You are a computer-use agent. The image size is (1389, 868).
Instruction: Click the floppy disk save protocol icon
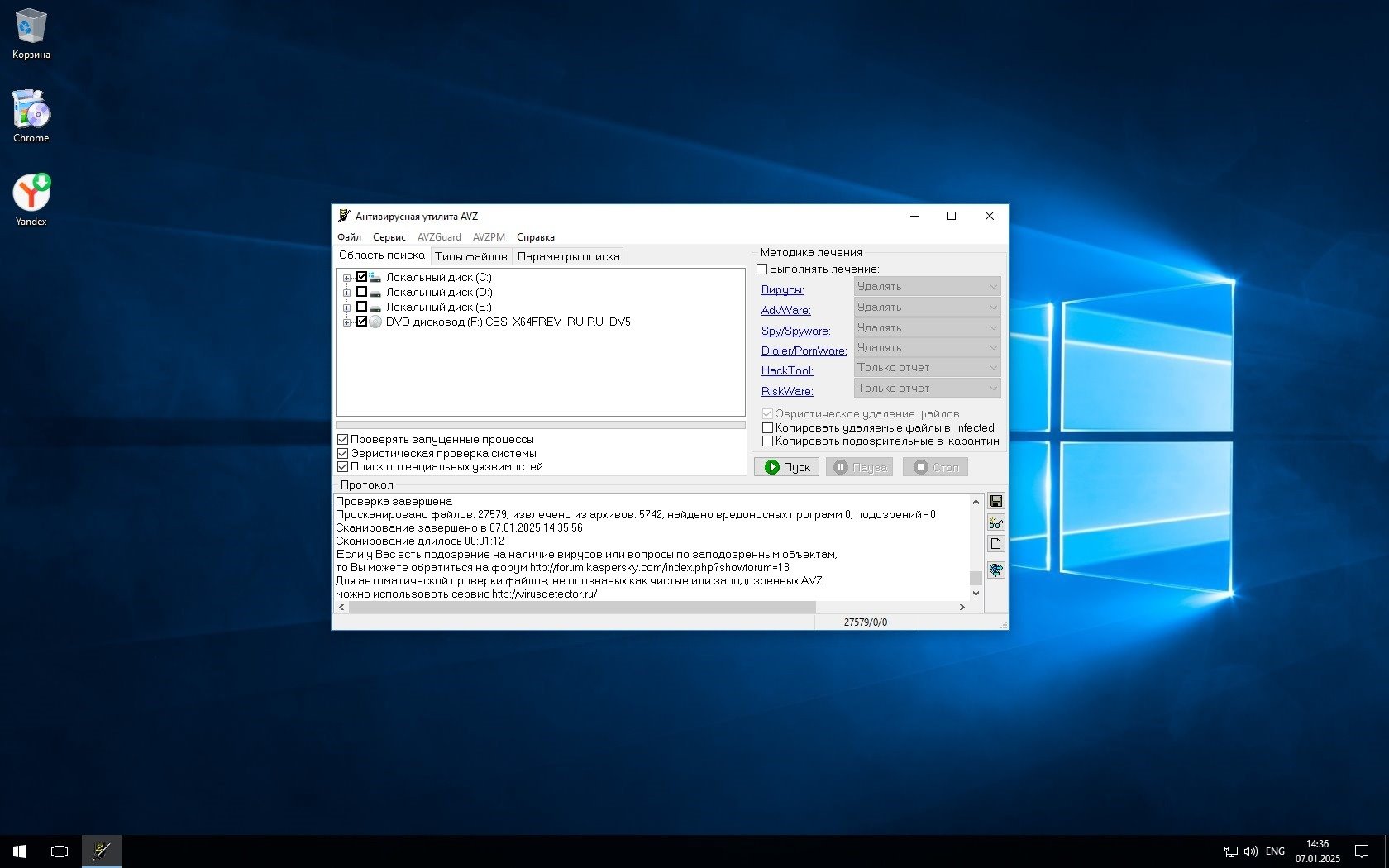tap(995, 501)
